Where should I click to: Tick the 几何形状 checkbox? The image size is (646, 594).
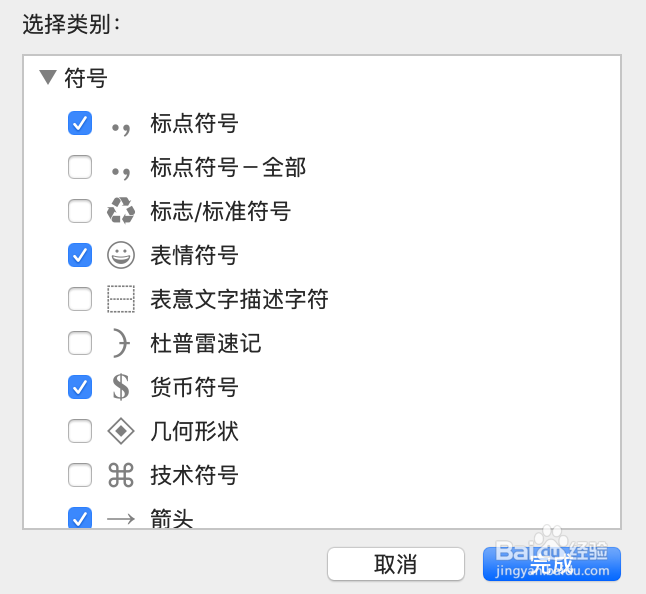[80, 431]
